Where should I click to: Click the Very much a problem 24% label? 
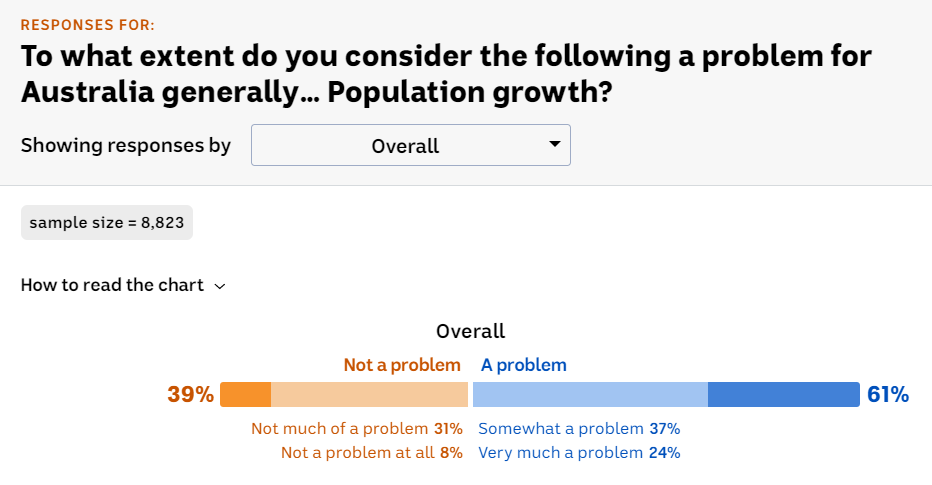[x=579, y=452]
